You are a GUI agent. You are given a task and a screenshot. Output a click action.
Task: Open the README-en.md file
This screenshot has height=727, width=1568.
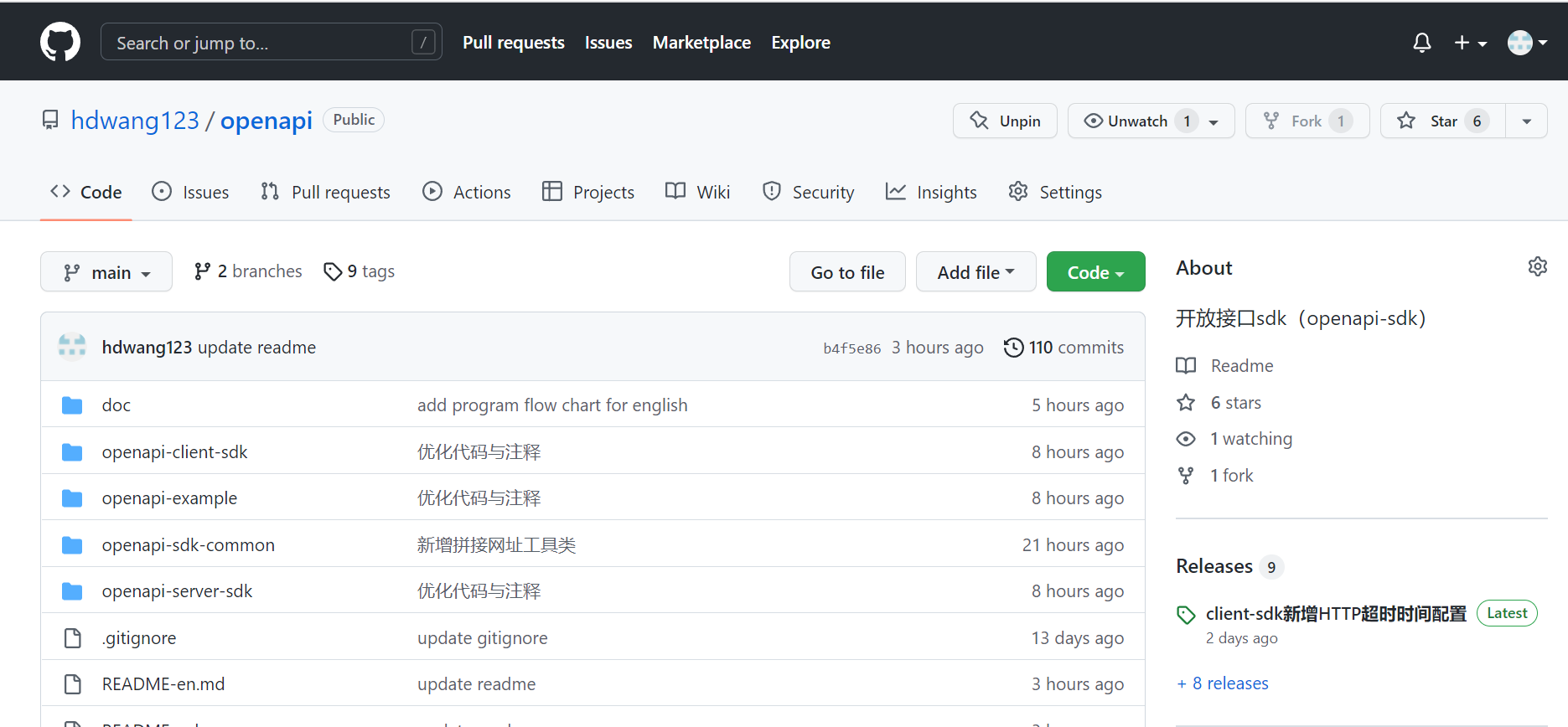[163, 684]
